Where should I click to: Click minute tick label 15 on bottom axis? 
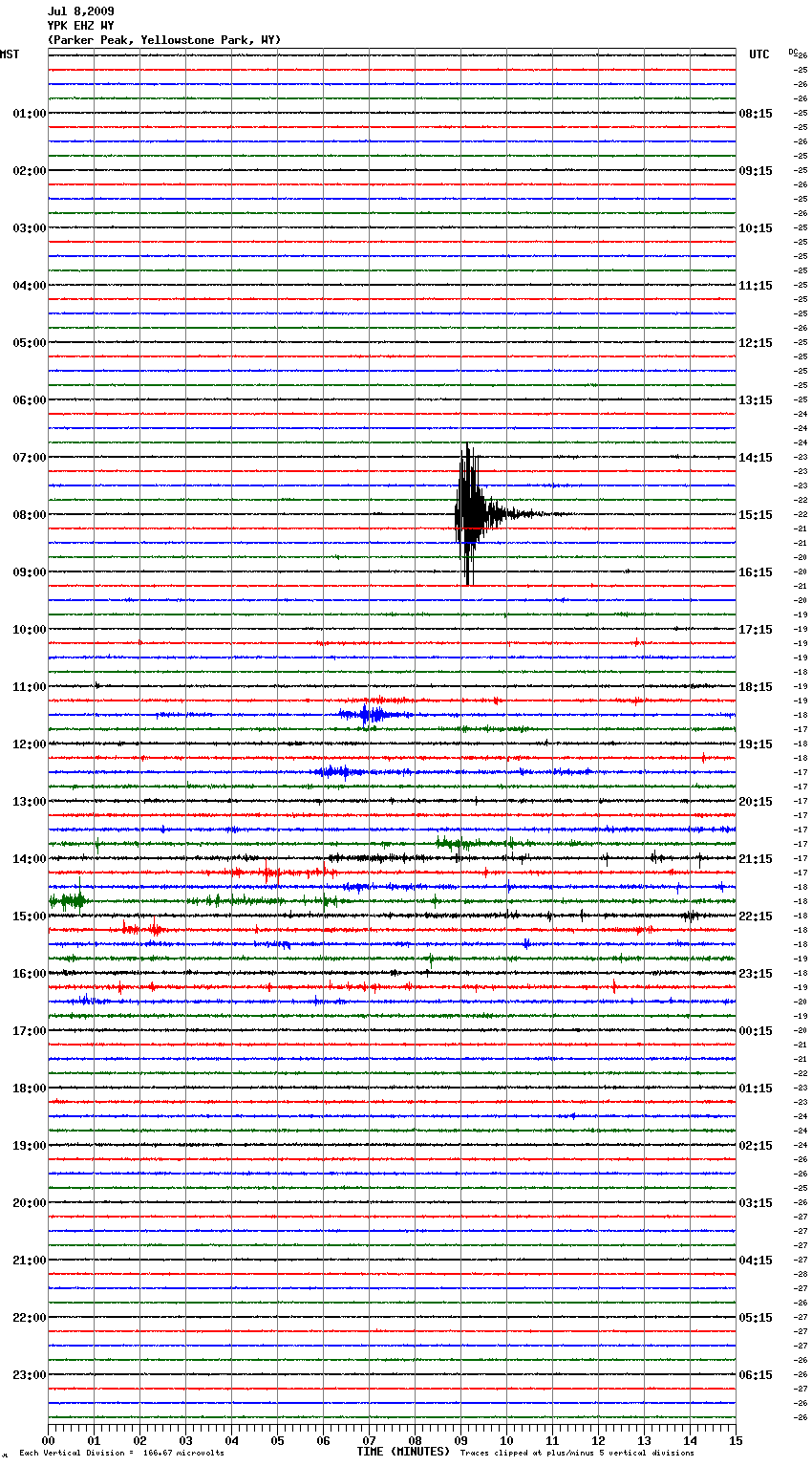(736, 1440)
